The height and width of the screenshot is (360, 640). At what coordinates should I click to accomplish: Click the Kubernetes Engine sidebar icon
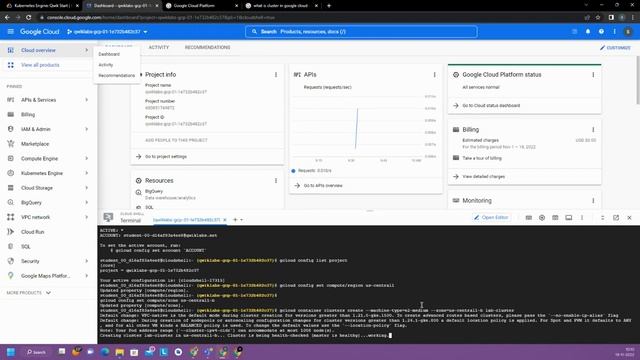[x=11, y=173]
